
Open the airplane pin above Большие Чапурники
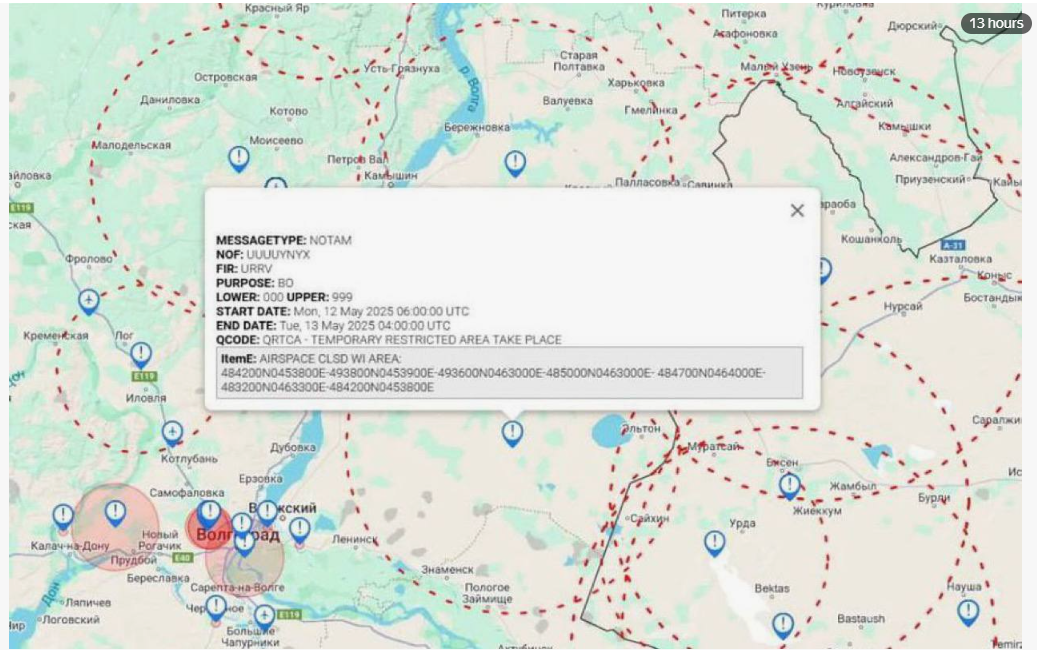click(x=265, y=617)
